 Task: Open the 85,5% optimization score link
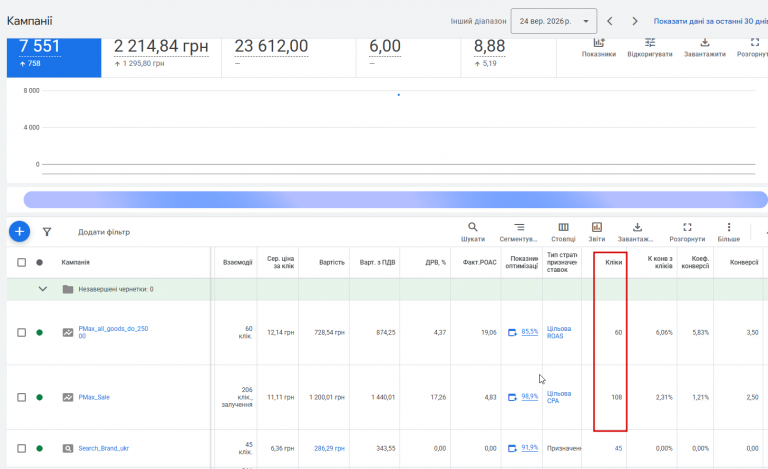tap(529, 331)
